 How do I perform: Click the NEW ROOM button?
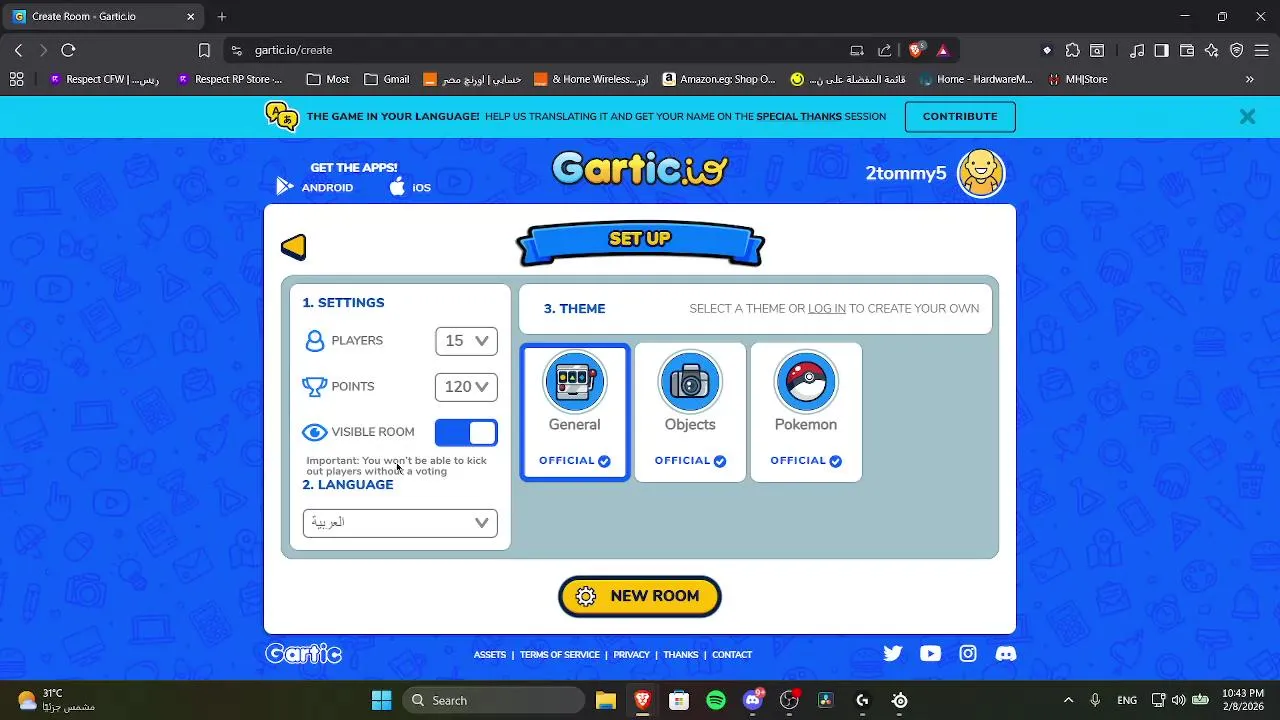click(x=640, y=596)
